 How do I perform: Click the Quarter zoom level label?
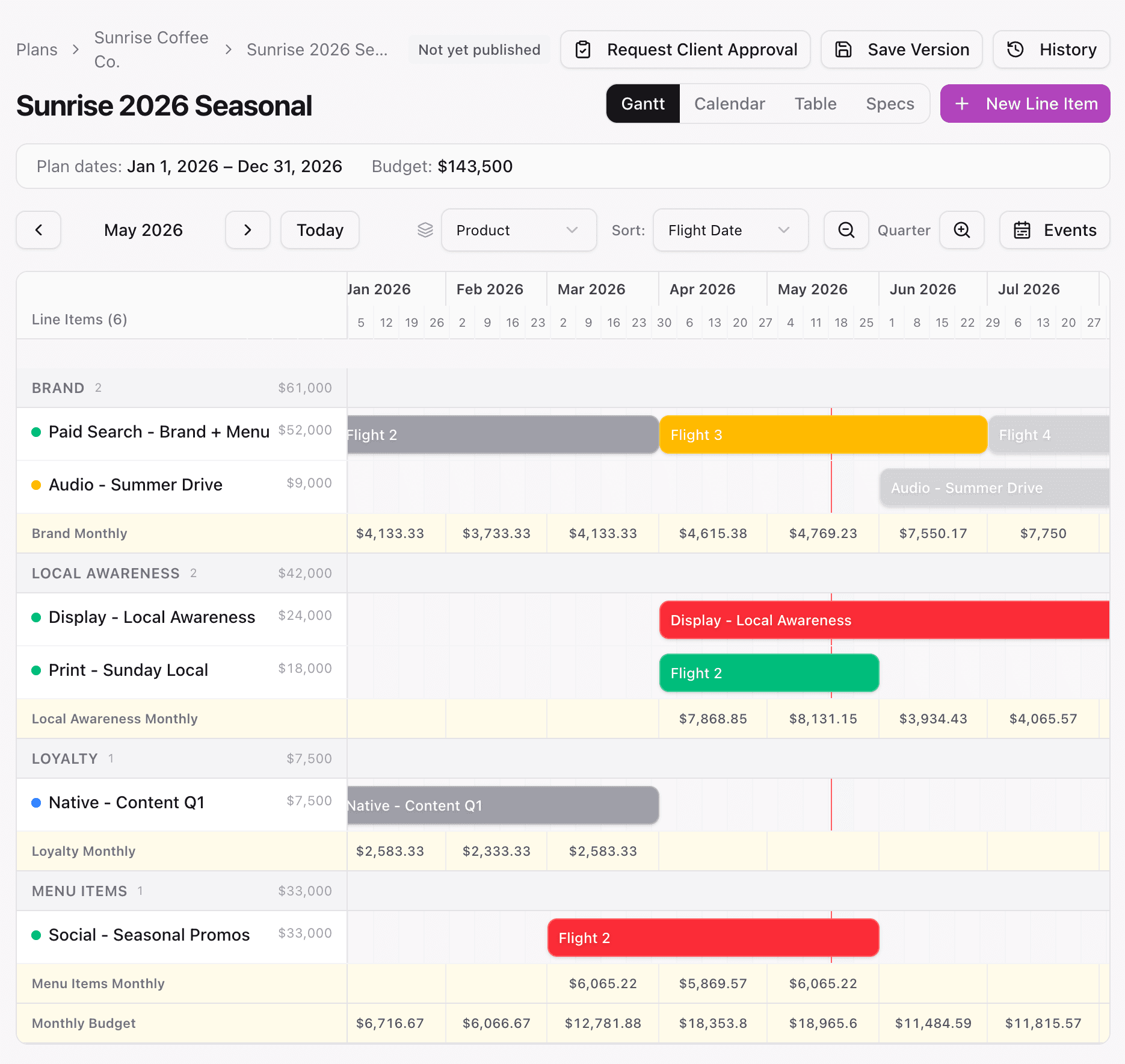(904, 230)
